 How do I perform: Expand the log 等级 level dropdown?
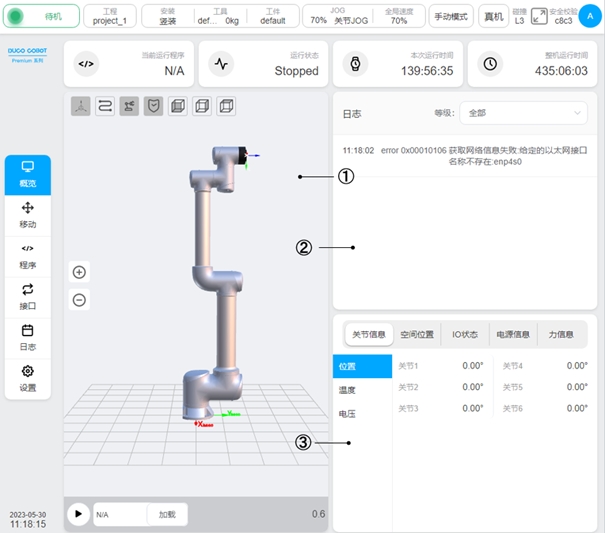[x=524, y=114]
